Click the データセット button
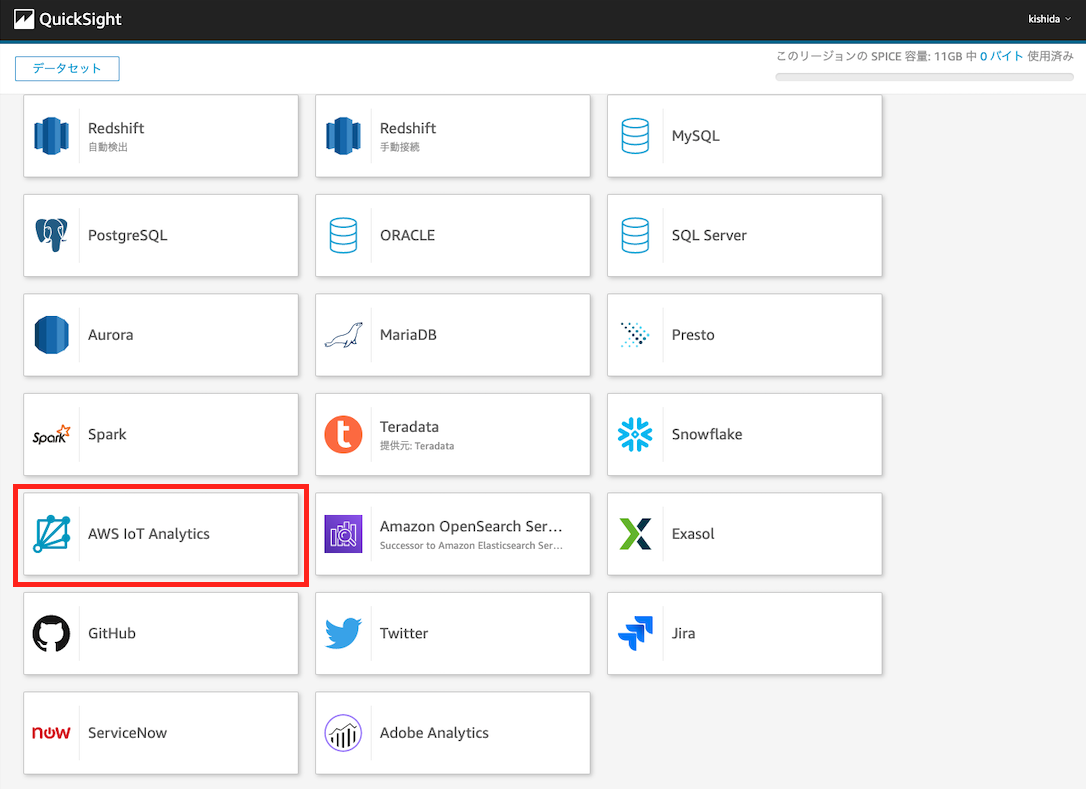 point(67,69)
